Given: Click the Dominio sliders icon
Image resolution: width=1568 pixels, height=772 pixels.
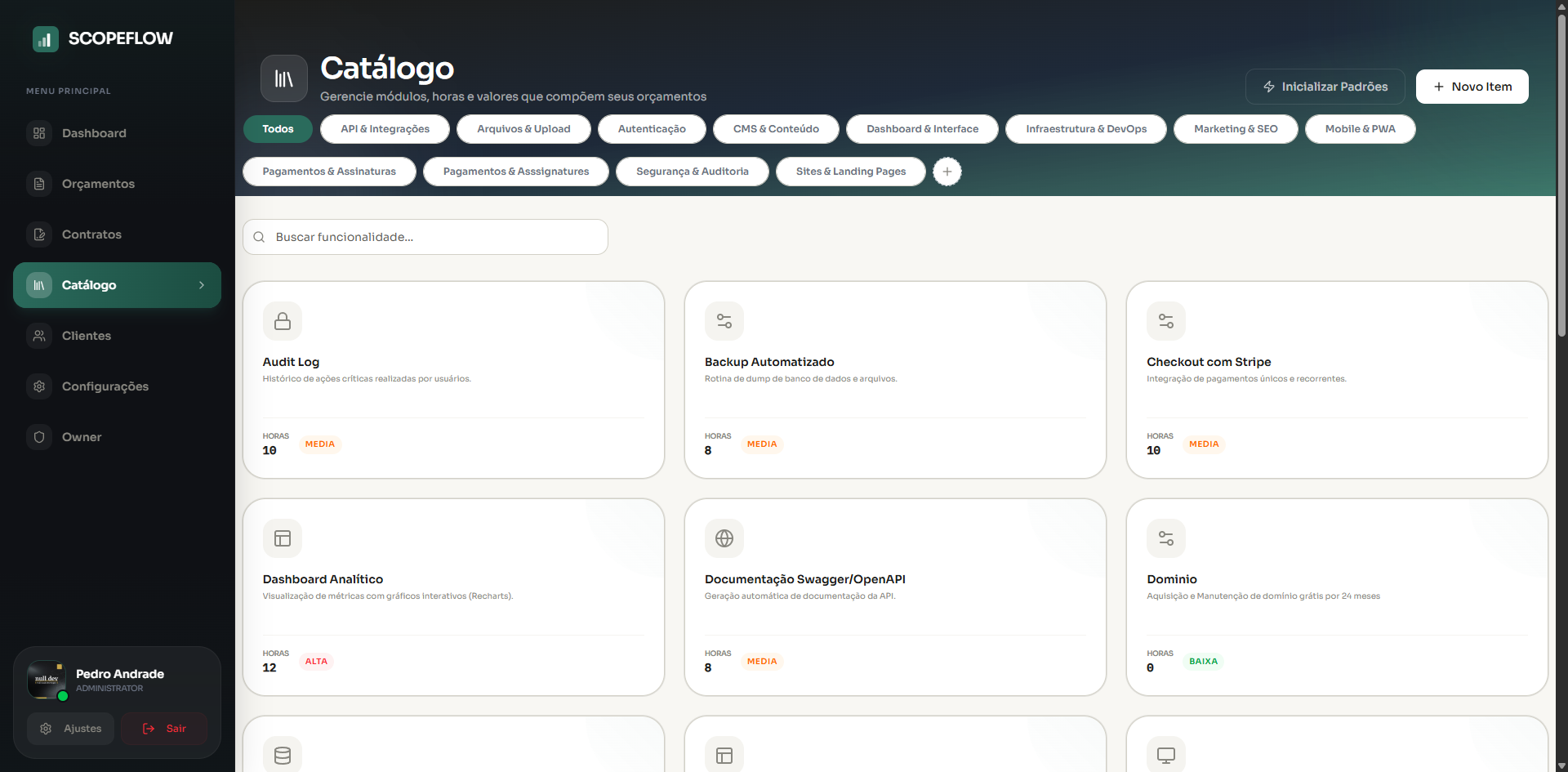Looking at the screenshot, I should click(x=1166, y=538).
